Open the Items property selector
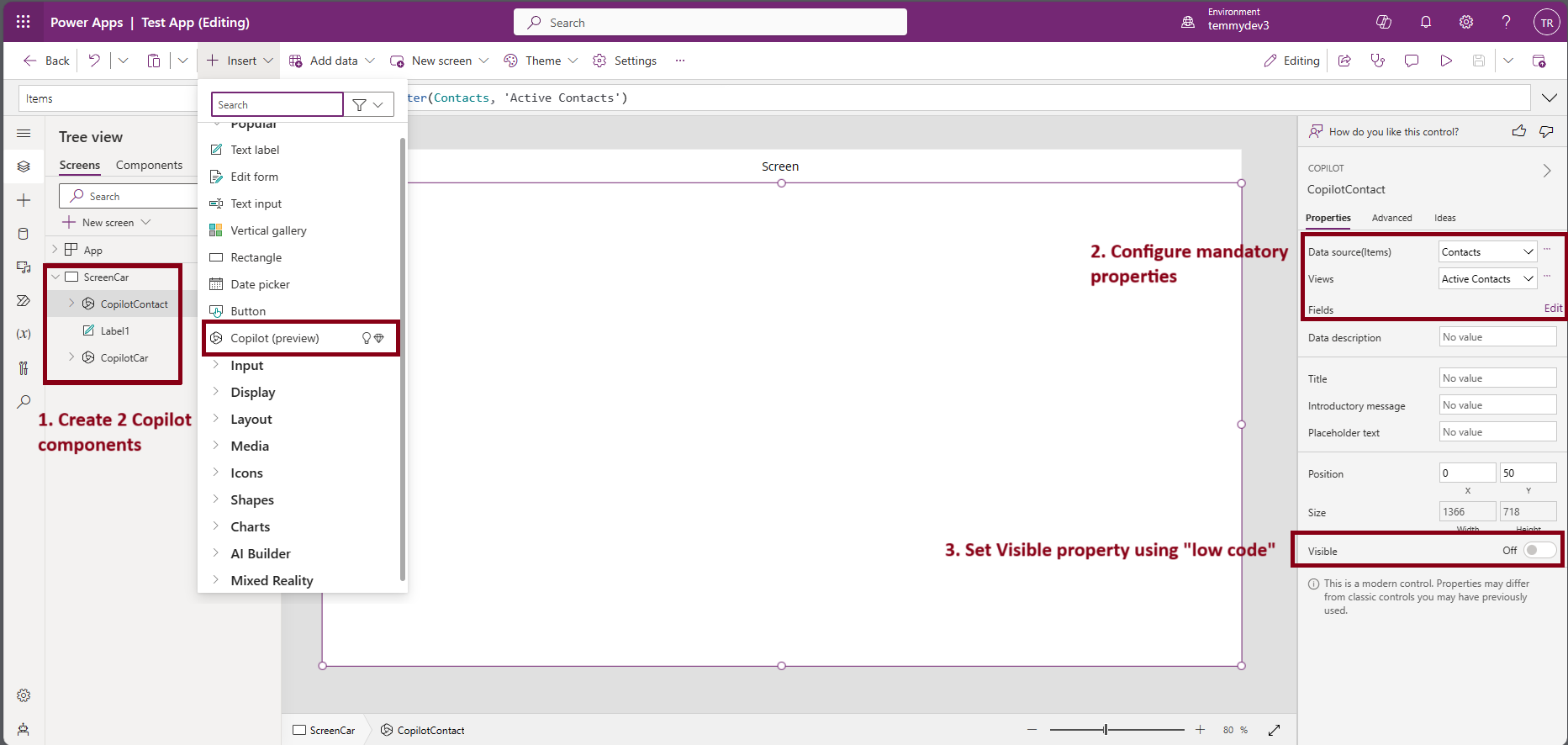The image size is (1568, 745). tap(108, 98)
